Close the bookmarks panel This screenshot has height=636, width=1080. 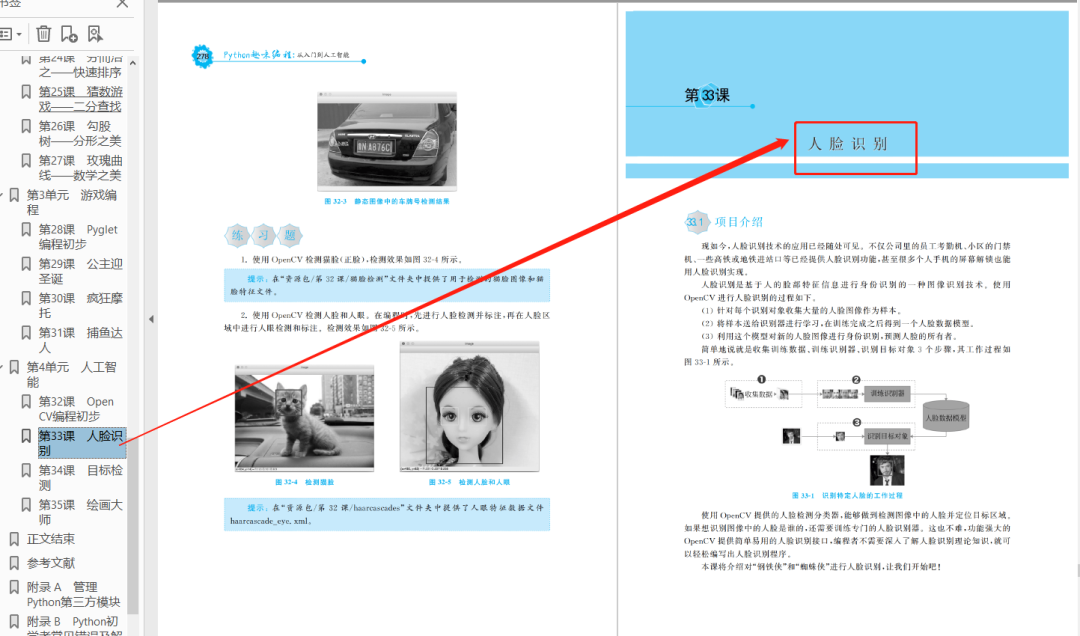coord(122,4)
